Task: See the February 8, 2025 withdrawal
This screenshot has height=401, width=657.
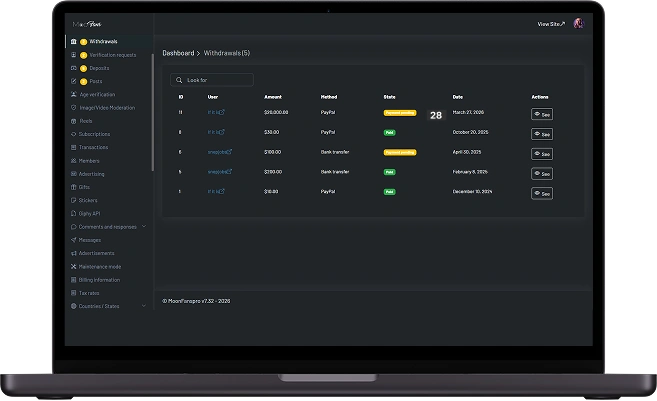Action: [x=542, y=173]
